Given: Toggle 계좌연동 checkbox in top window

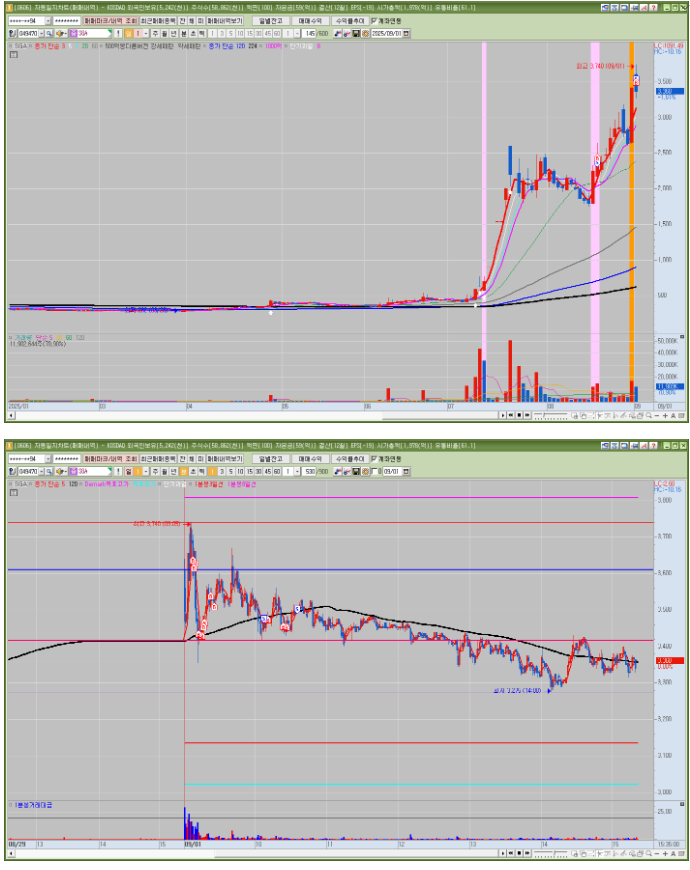Looking at the screenshot, I should pos(374,21).
